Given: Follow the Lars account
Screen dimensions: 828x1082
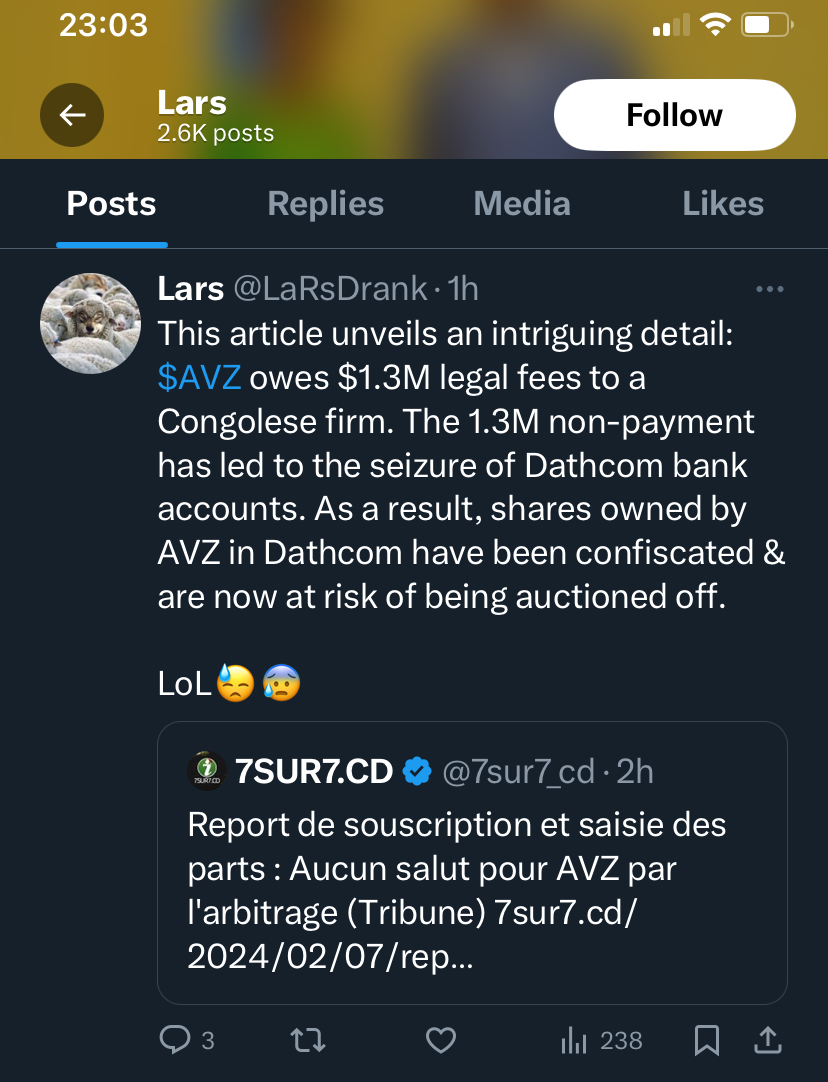Looking at the screenshot, I should pos(674,116).
